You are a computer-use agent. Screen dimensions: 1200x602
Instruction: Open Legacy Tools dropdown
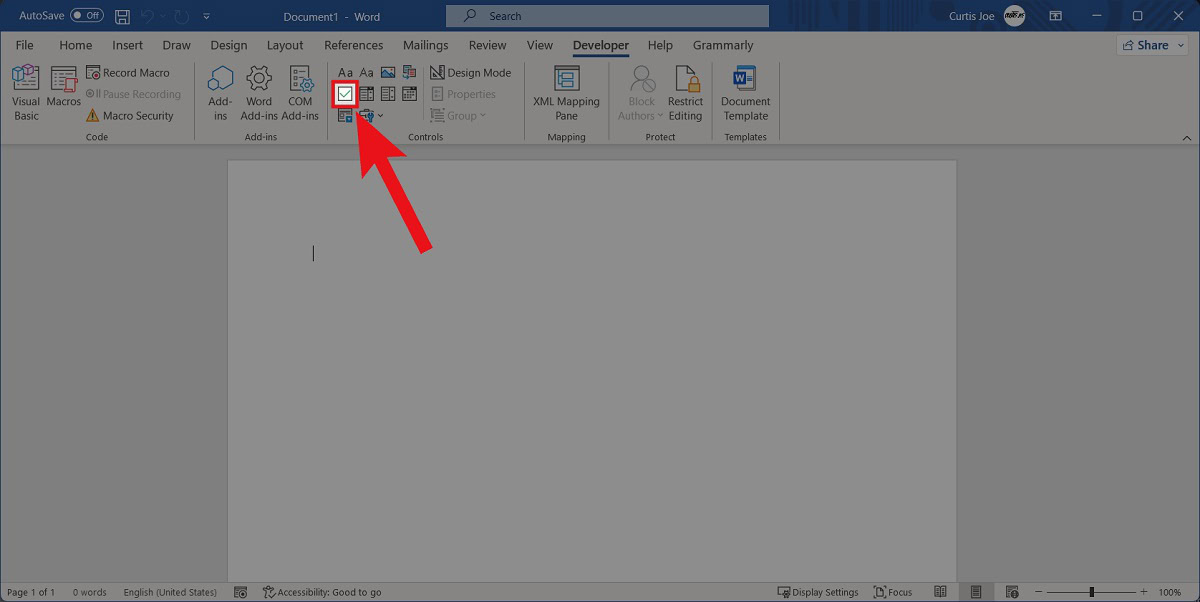coord(370,116)
